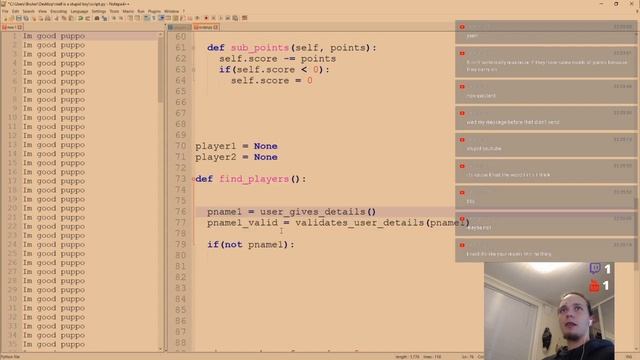Click the Undo toolbar icon
Viewport: 640px width, 360px height.
[x=80, y=18]
